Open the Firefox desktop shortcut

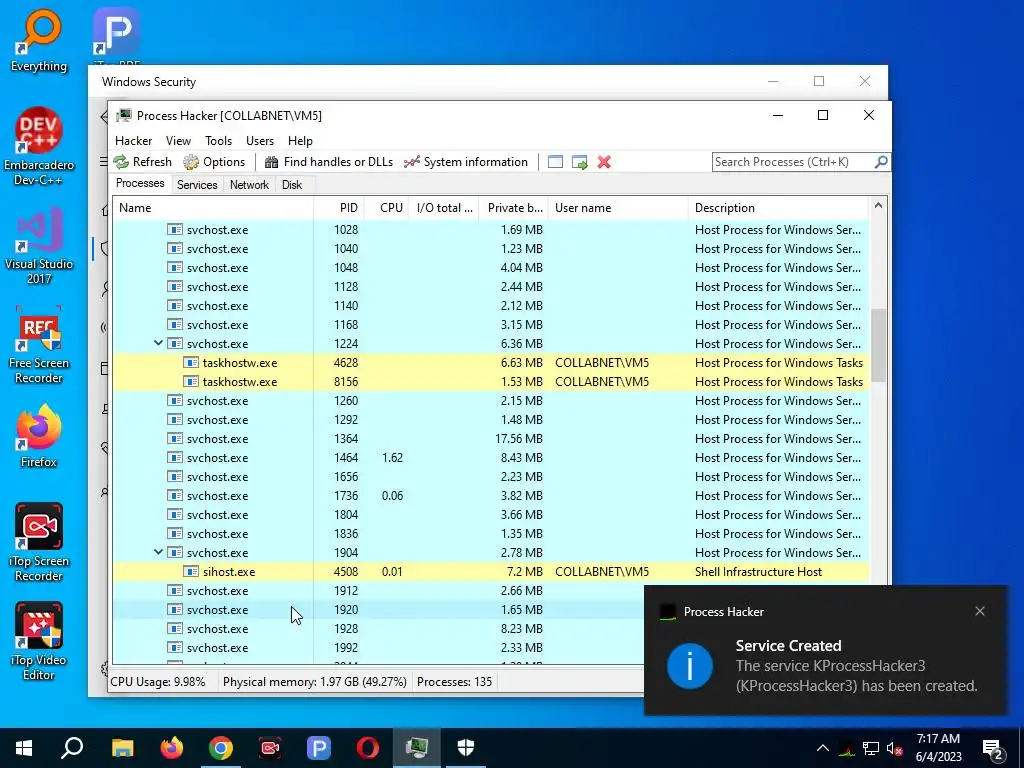(39, 436)
